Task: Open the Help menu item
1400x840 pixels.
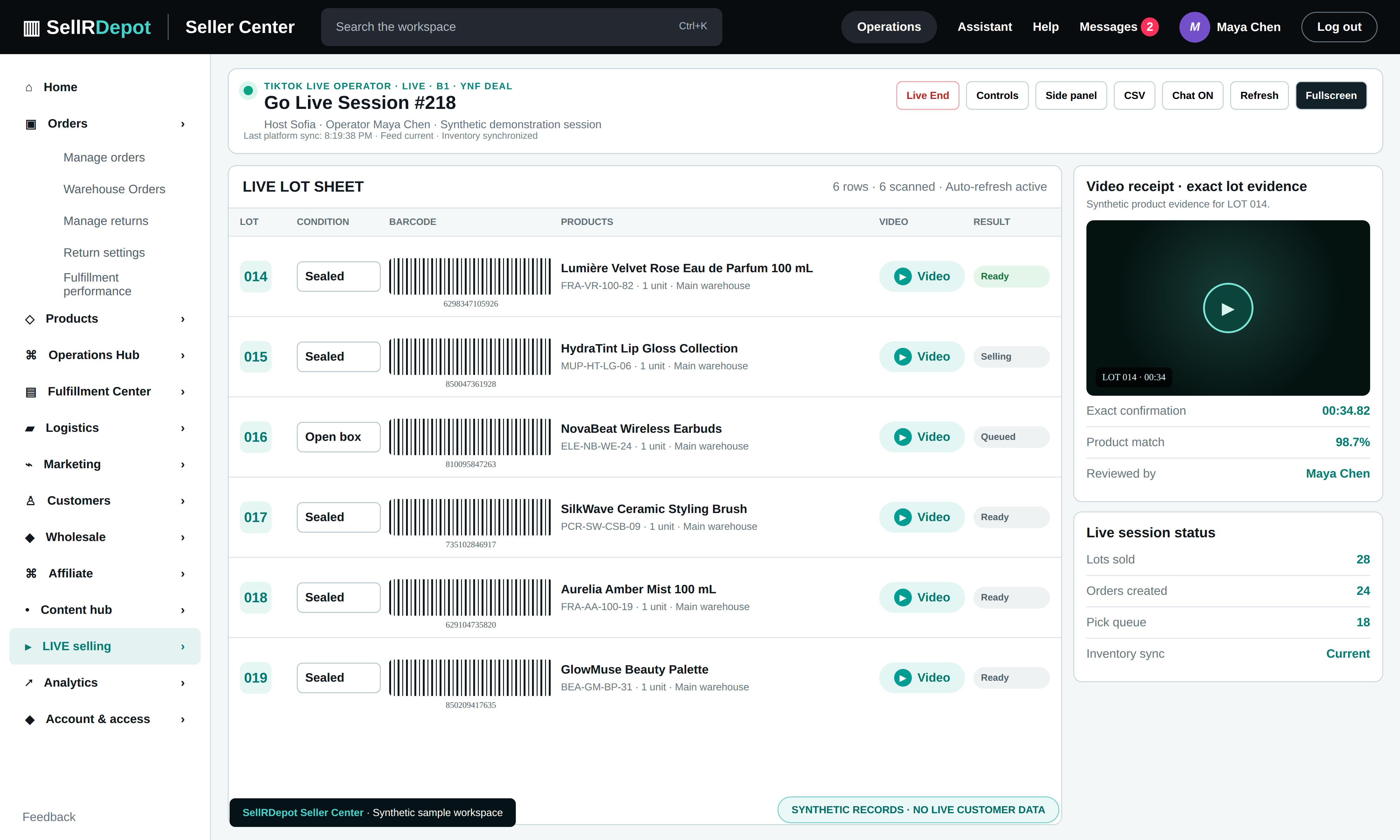Action: tap(1045, 27)
